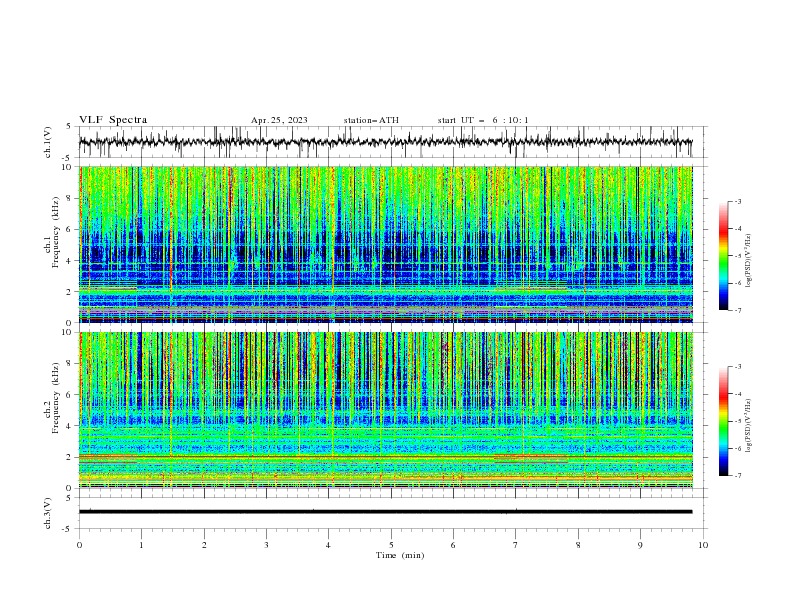Click the time axis tick label "1"
Screen dimensions: 792x612
click(141, 545)
